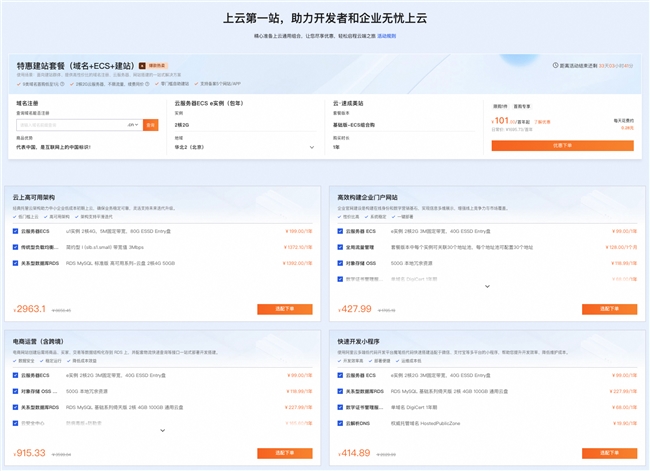Expand the product list in 高效构建企业门户网站
The image size is (650, 471).
[488, 287]
